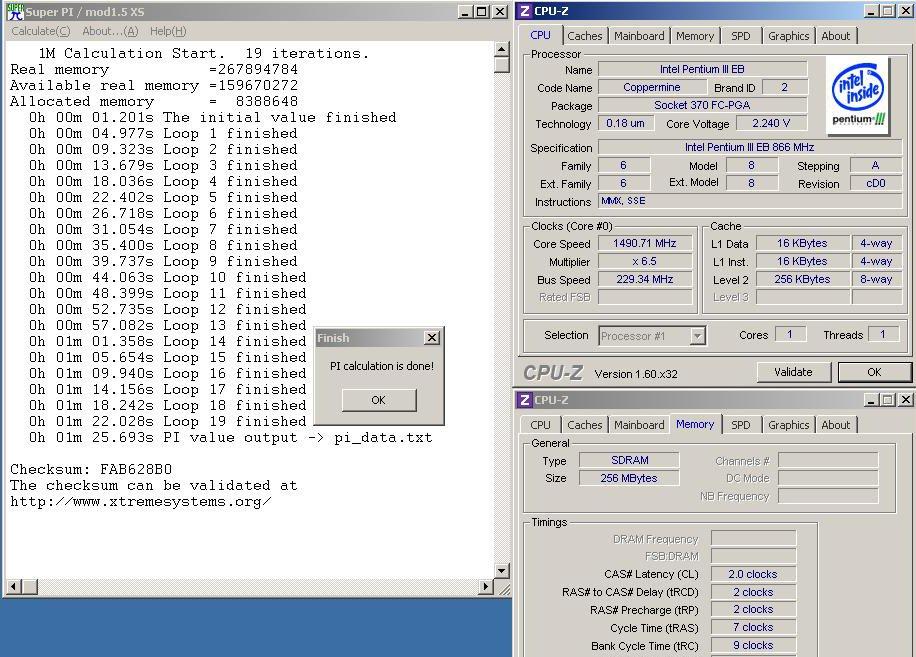Select CPU tab in lower CPU-Z window
Image resolution: width=916 pixels, height=657 pixels.
point(540,425)
